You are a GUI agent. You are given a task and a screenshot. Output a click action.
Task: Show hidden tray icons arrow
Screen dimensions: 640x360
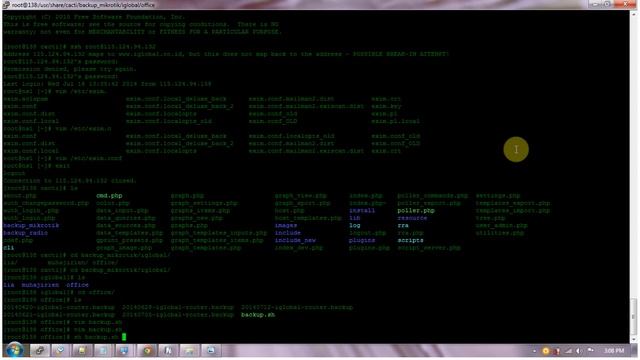coord(534,351)
